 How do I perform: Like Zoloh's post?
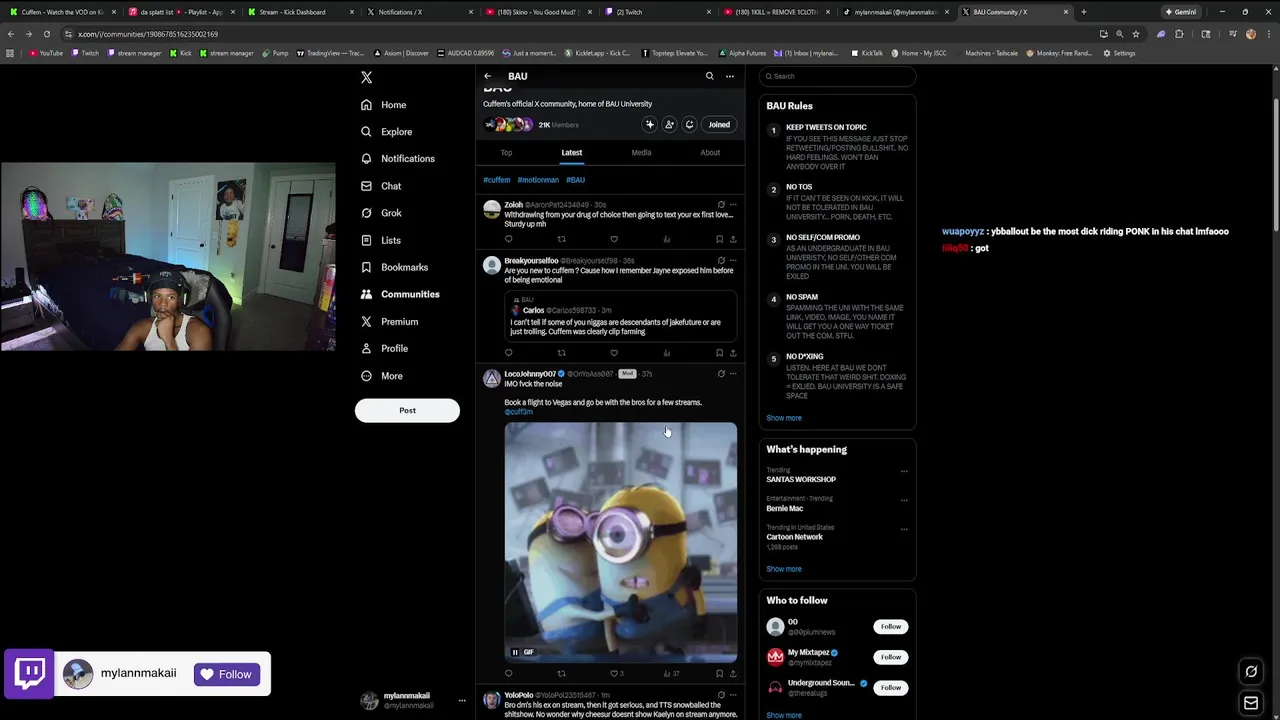coord(614,240)
